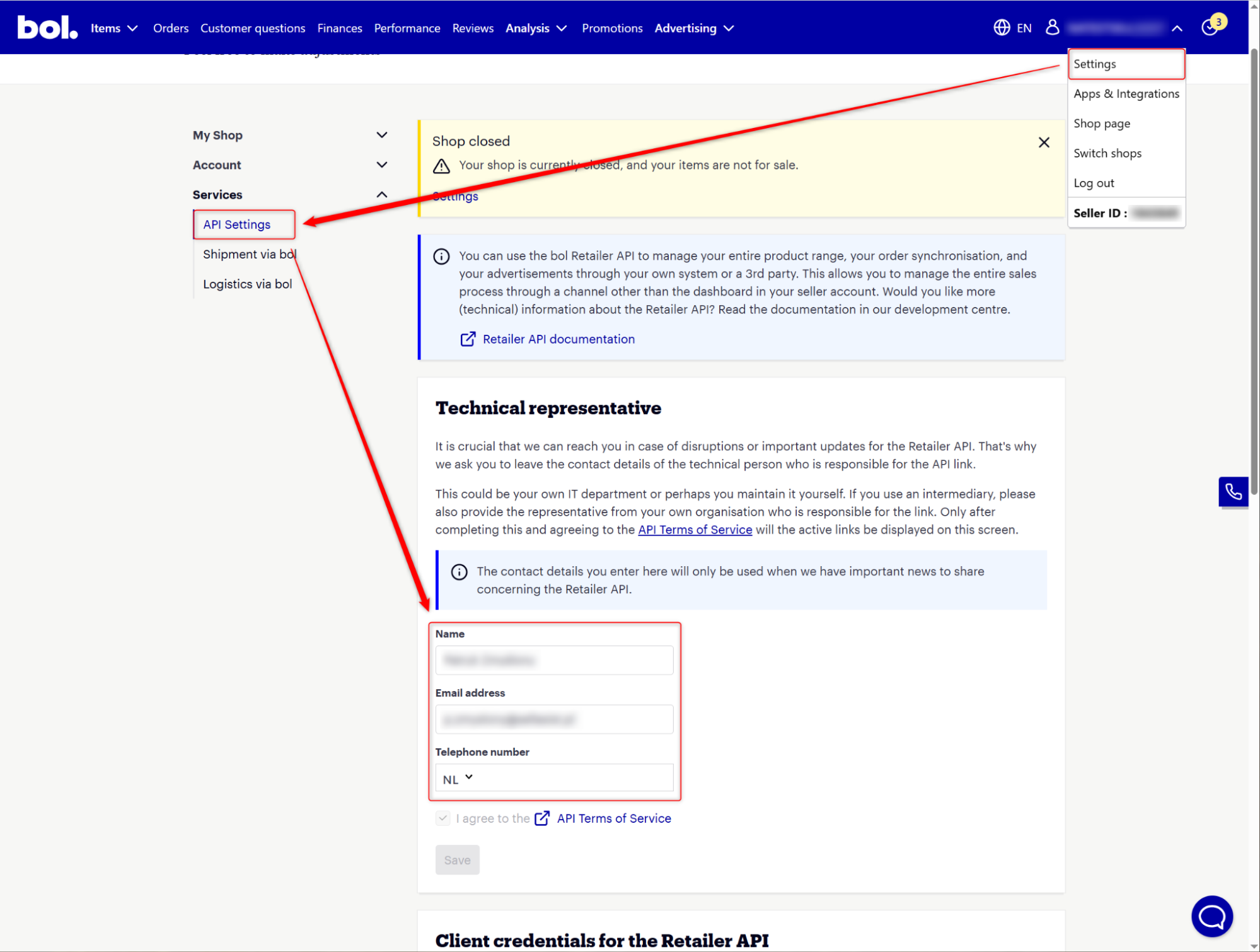Click the blue phone contact icon

point(1233,491)
